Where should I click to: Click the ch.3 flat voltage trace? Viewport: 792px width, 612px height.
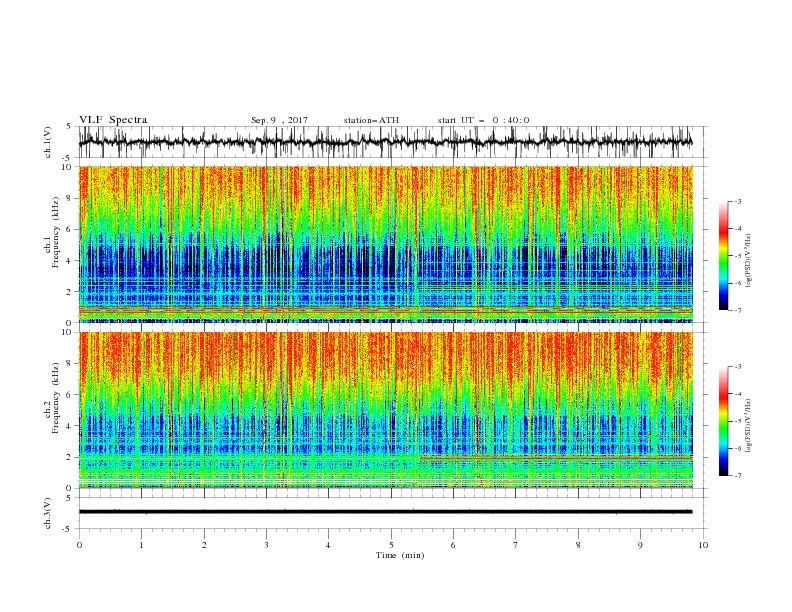[x=385, y=512]
